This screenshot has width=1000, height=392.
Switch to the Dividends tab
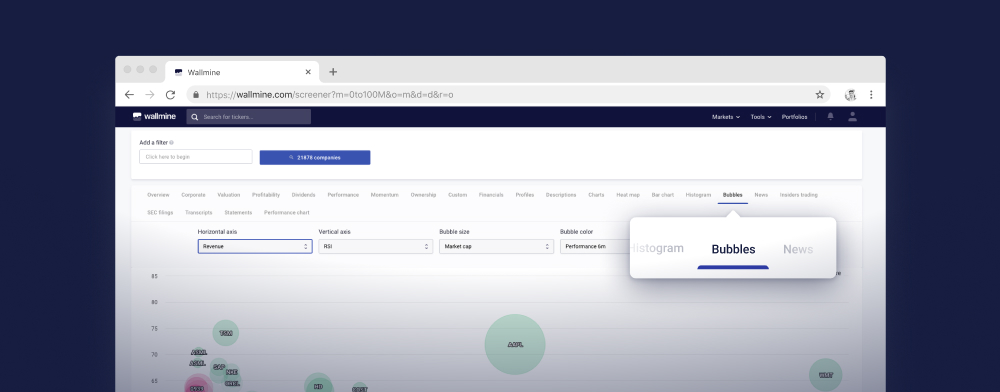point(304,195)
